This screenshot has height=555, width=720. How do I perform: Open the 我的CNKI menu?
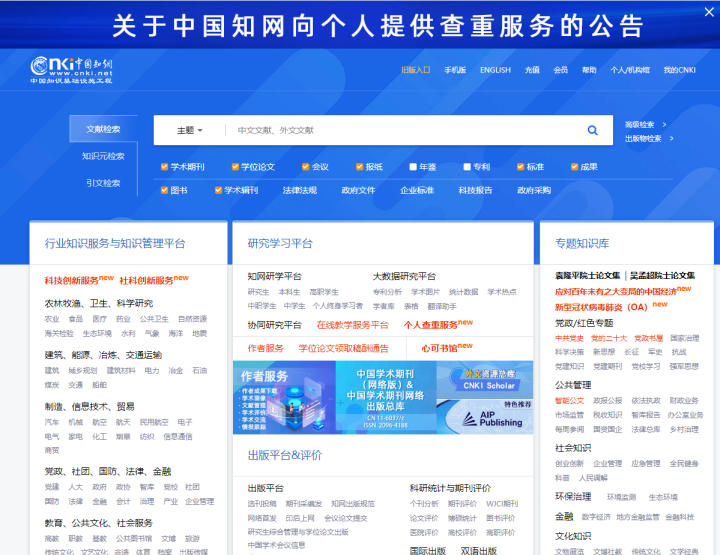click(x=680, y=70)
